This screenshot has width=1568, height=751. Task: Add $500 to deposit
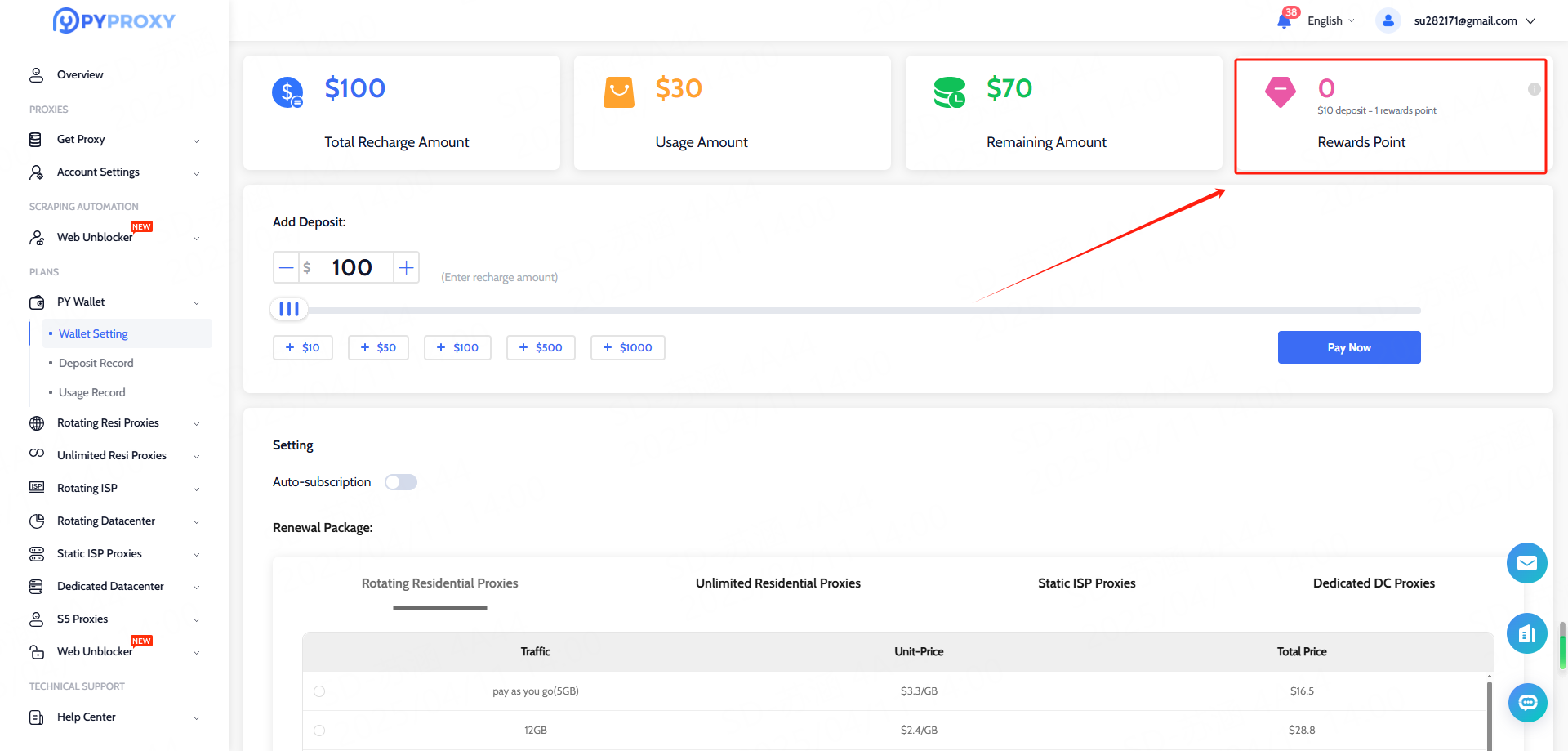541,347
